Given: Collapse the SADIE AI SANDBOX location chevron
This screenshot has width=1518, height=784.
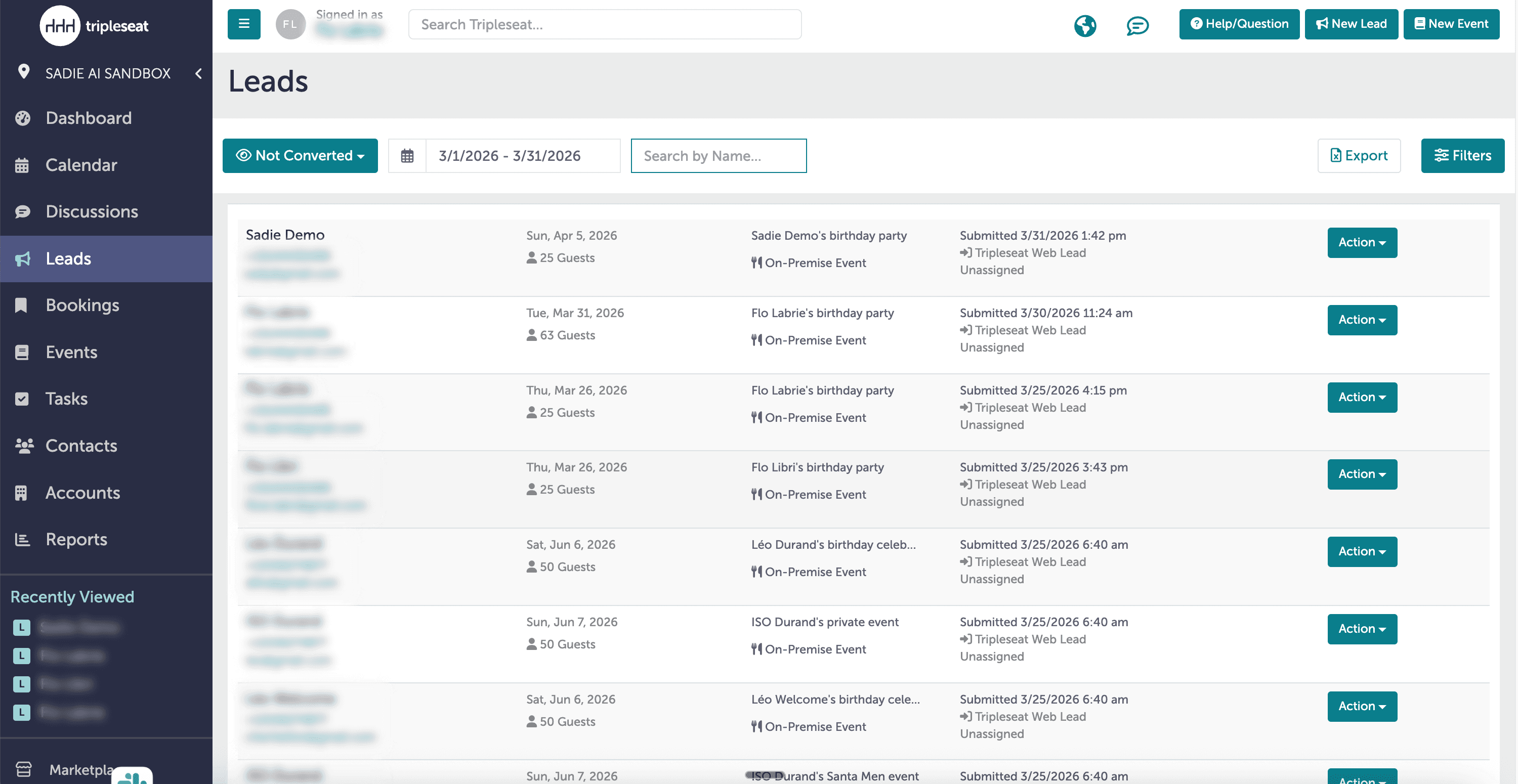Looking at the screenshot, I should [x=198, y=74].
